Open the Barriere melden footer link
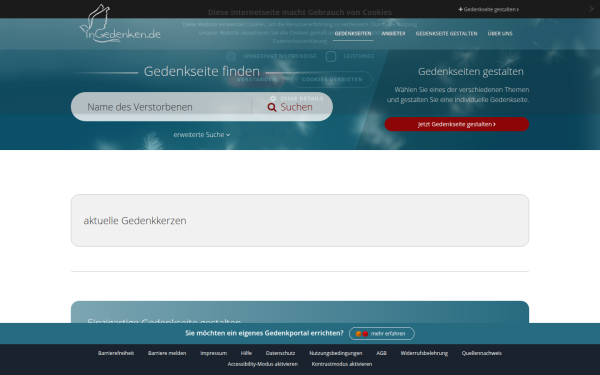 click(167, 353)
